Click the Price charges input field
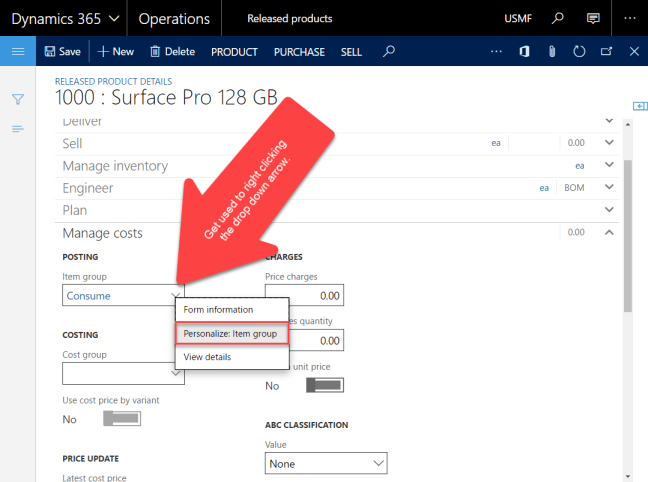 (305, 295)
